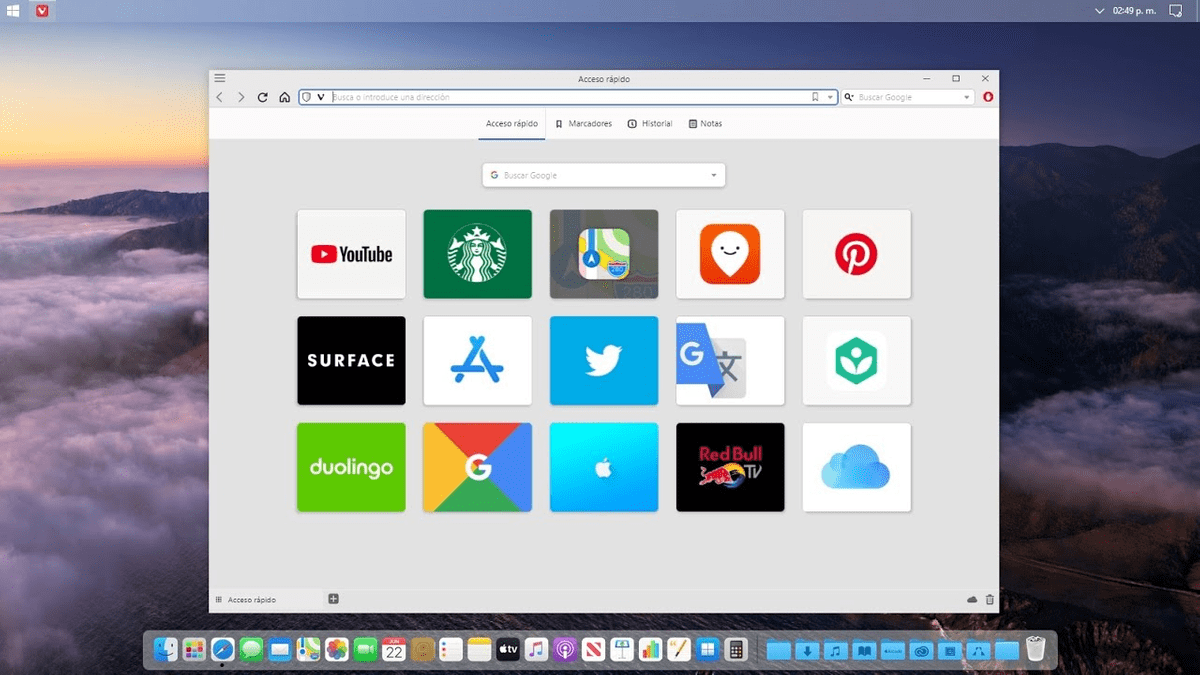Open the Buscar Google search engine dropdown

coord(966,97)
